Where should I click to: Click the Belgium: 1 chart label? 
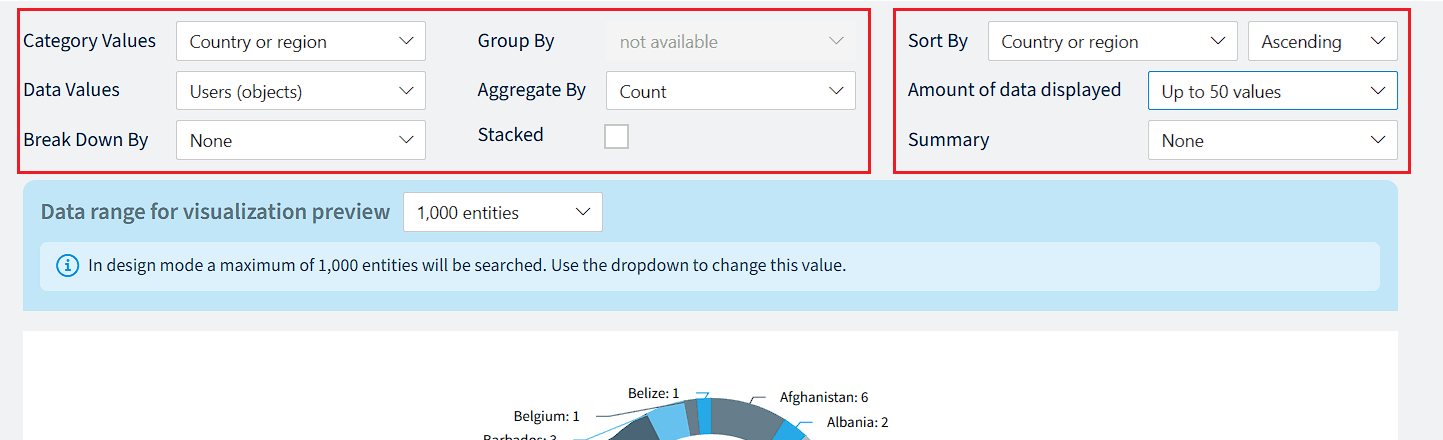[546, 416]
